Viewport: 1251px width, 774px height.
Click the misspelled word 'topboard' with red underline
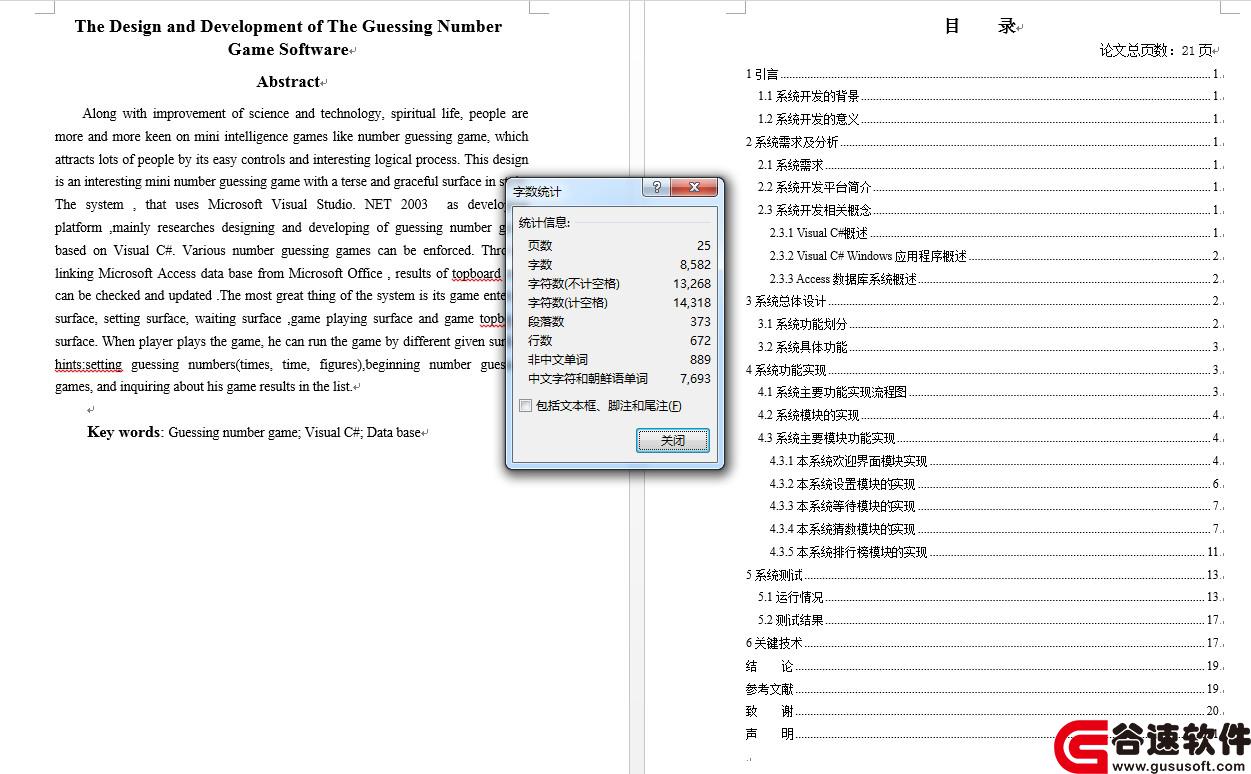coord(476,273)
